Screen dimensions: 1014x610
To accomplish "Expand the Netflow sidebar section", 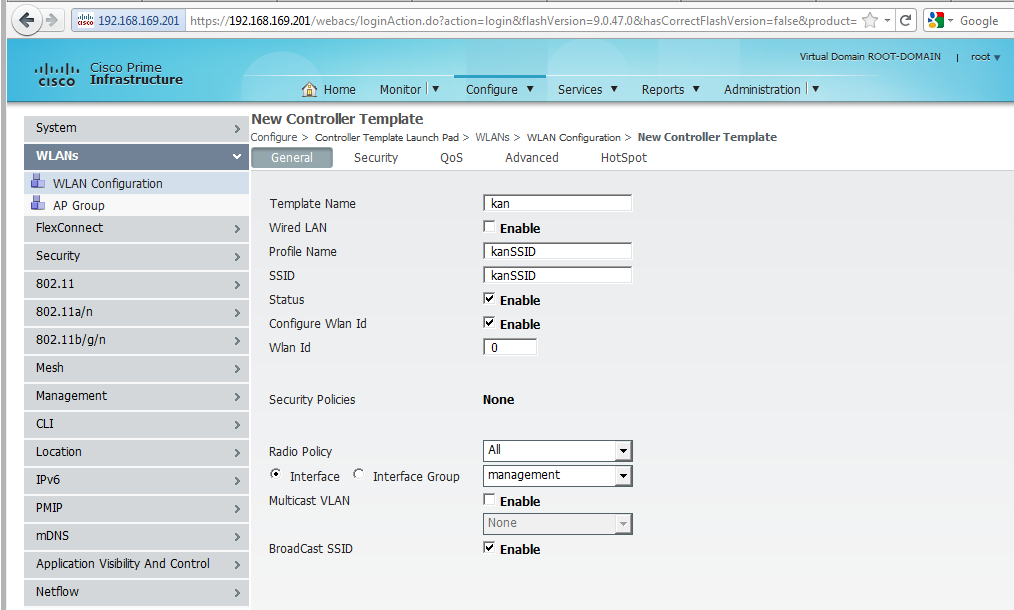I will pos(136,592).
